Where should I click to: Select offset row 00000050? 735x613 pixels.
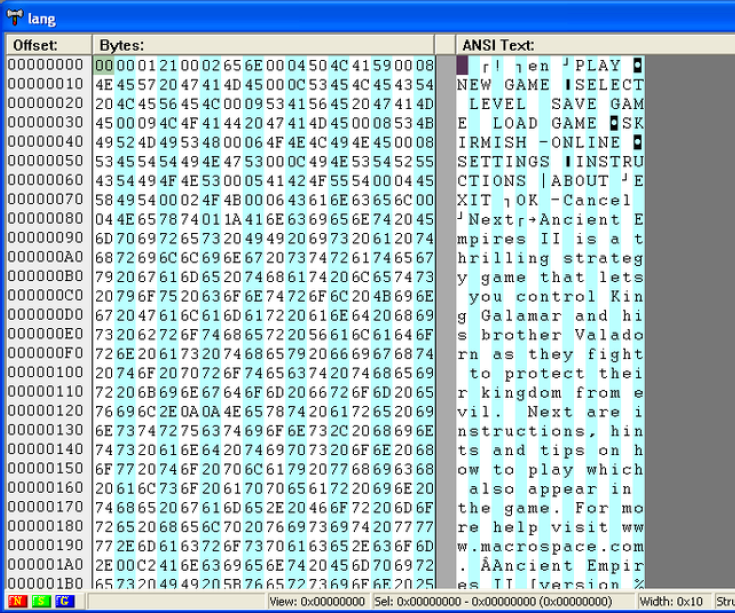pyautogui.click(x=45, y=160)
